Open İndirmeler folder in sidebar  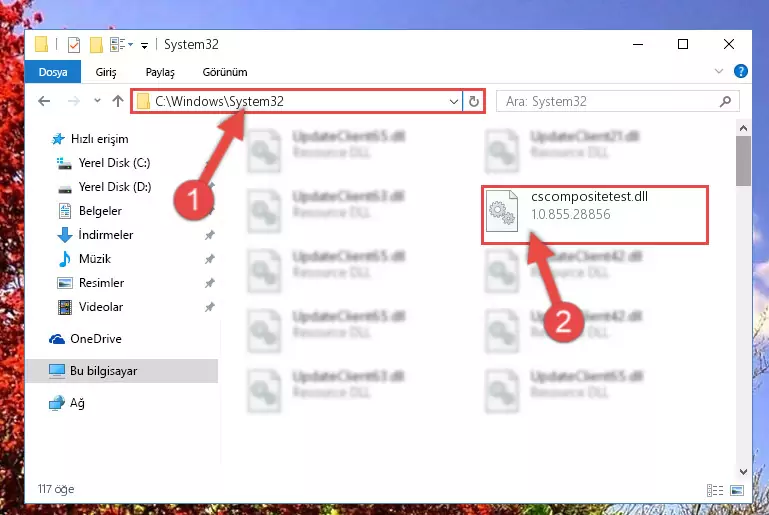[105, 235]
